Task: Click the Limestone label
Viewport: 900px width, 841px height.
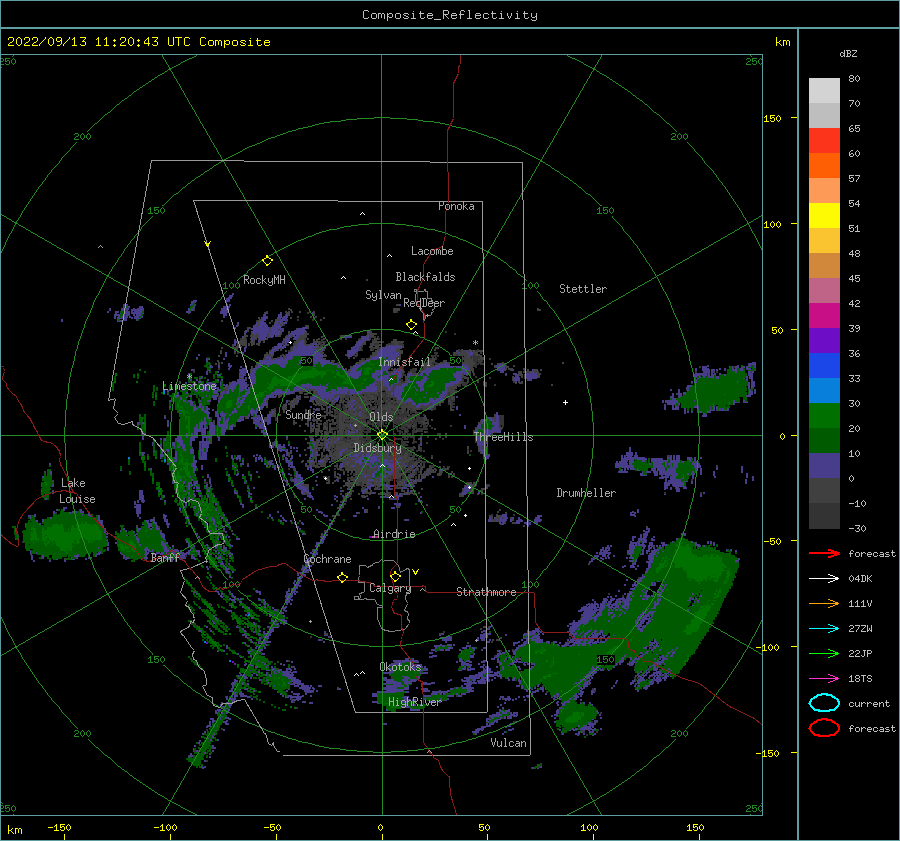Action: tap(189, 386)
